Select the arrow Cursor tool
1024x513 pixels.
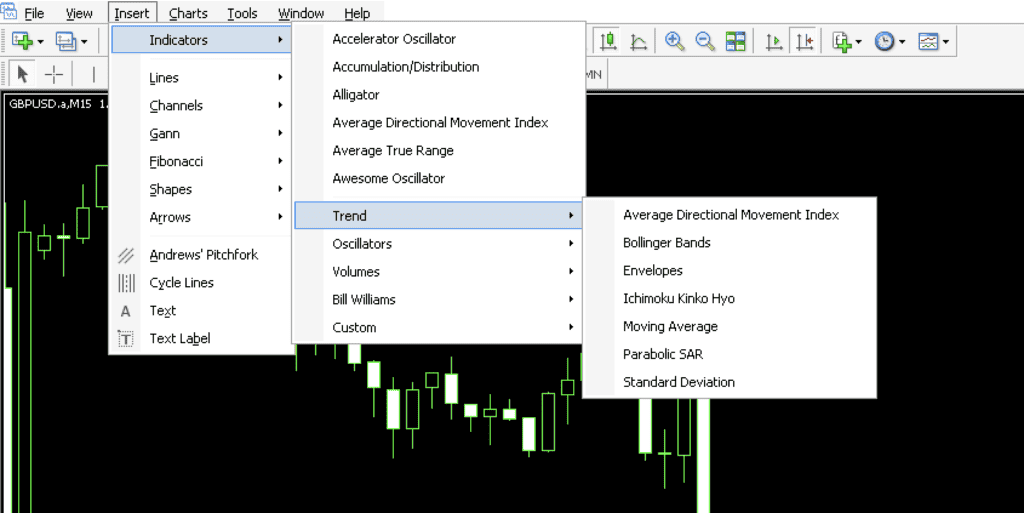click(23, 74)
